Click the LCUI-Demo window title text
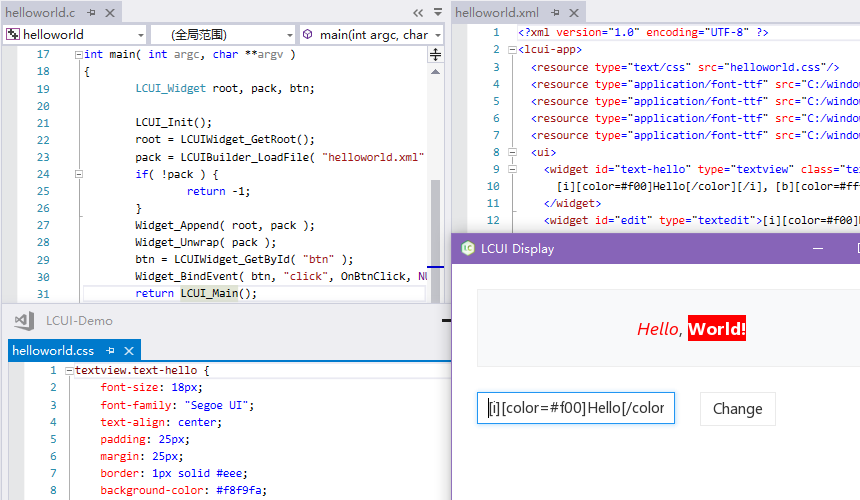This screenshot has height=500, width=860. point(79,321)
